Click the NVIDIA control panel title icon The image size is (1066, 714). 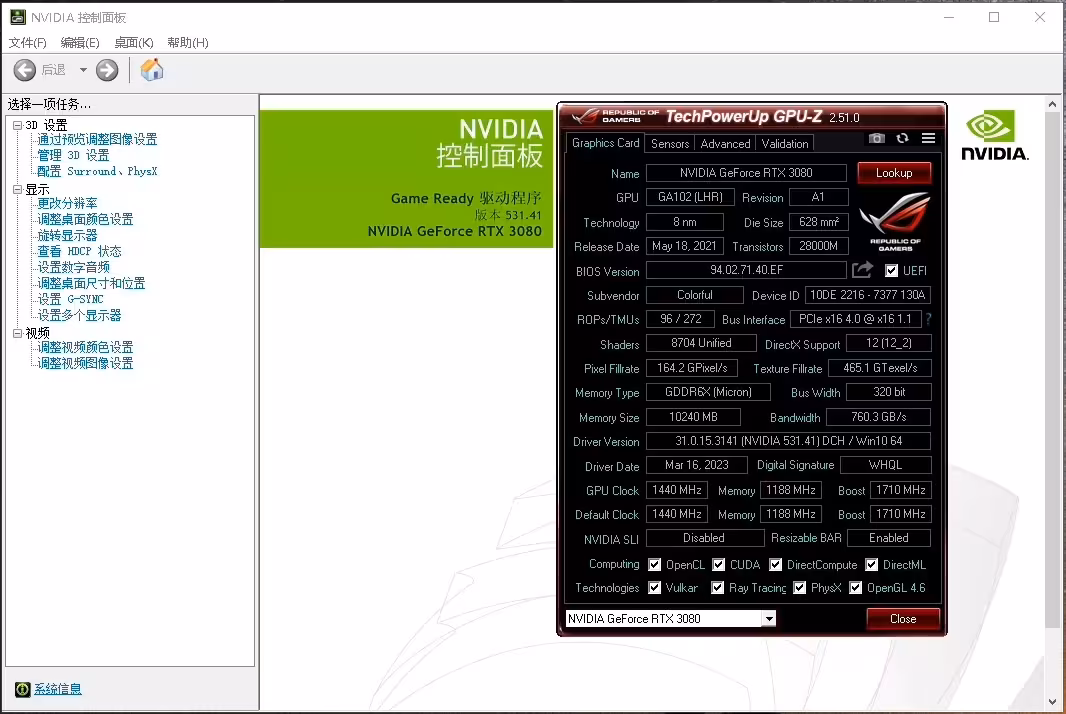(18, 17)
